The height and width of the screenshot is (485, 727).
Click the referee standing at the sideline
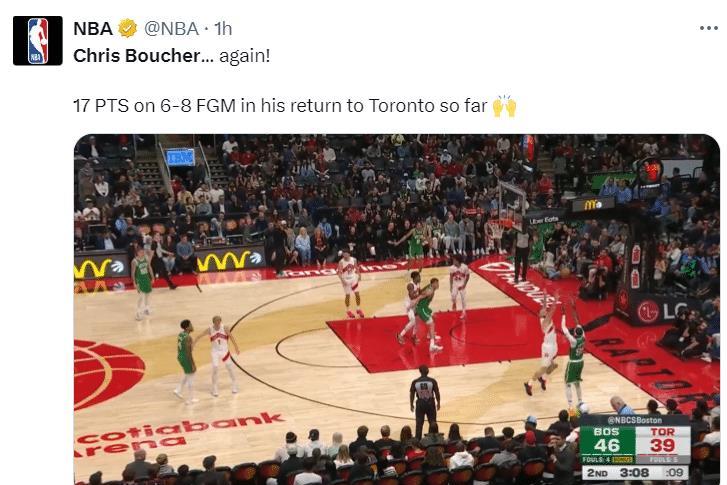[425, 401]
